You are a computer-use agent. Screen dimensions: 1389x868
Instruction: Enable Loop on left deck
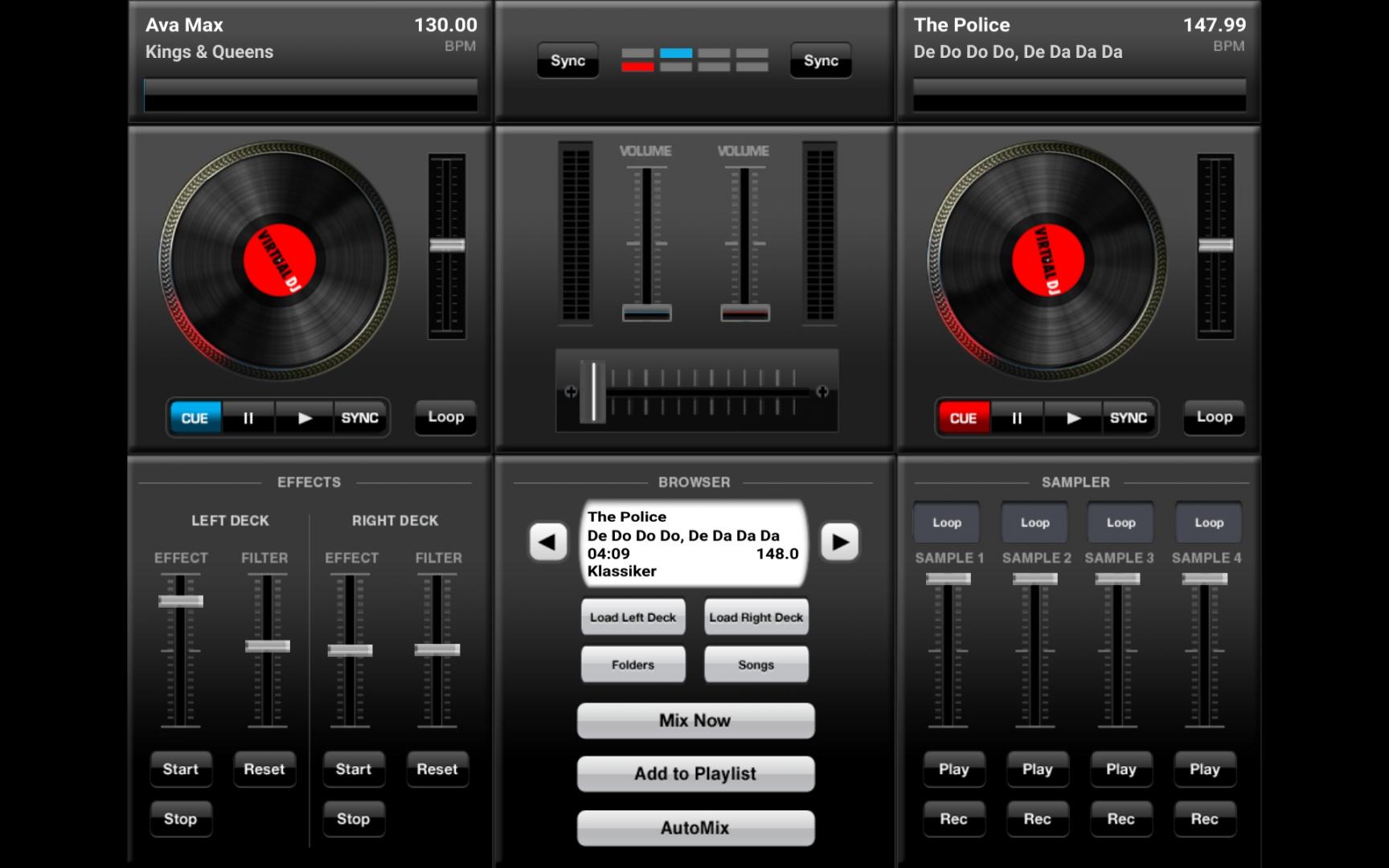(446, 417)
